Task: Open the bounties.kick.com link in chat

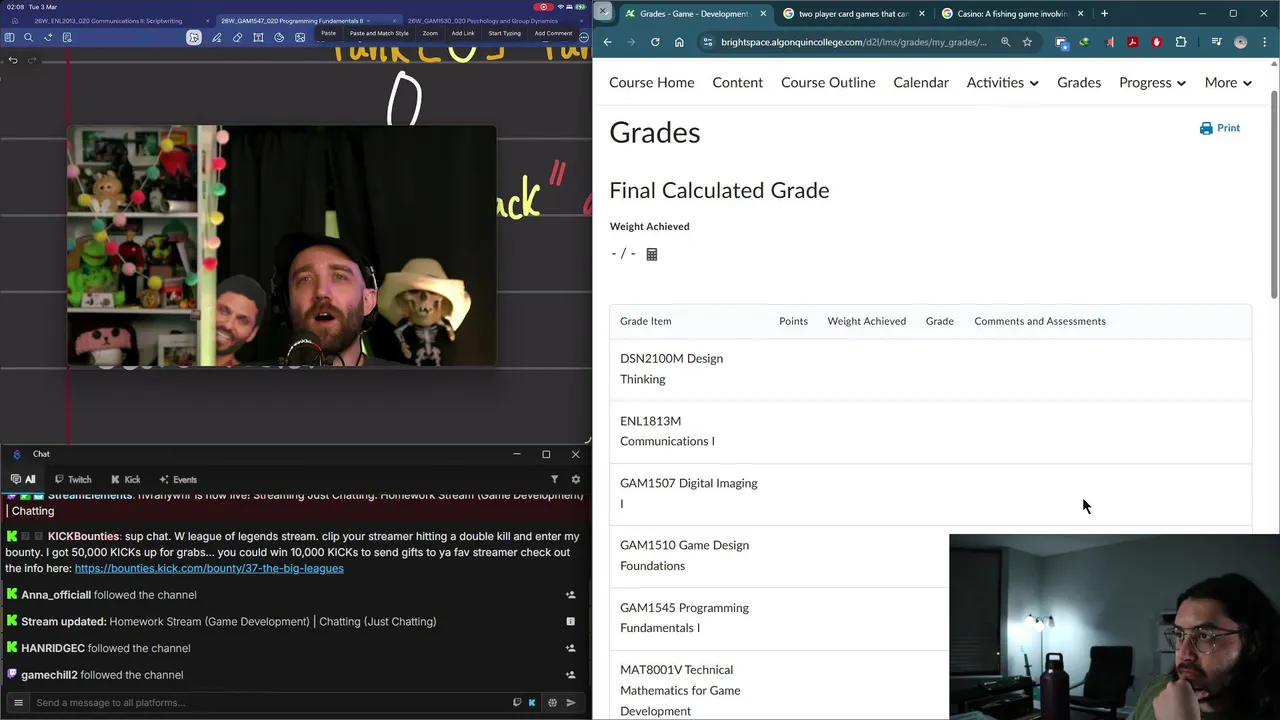Action: click(x=209, y=568)
